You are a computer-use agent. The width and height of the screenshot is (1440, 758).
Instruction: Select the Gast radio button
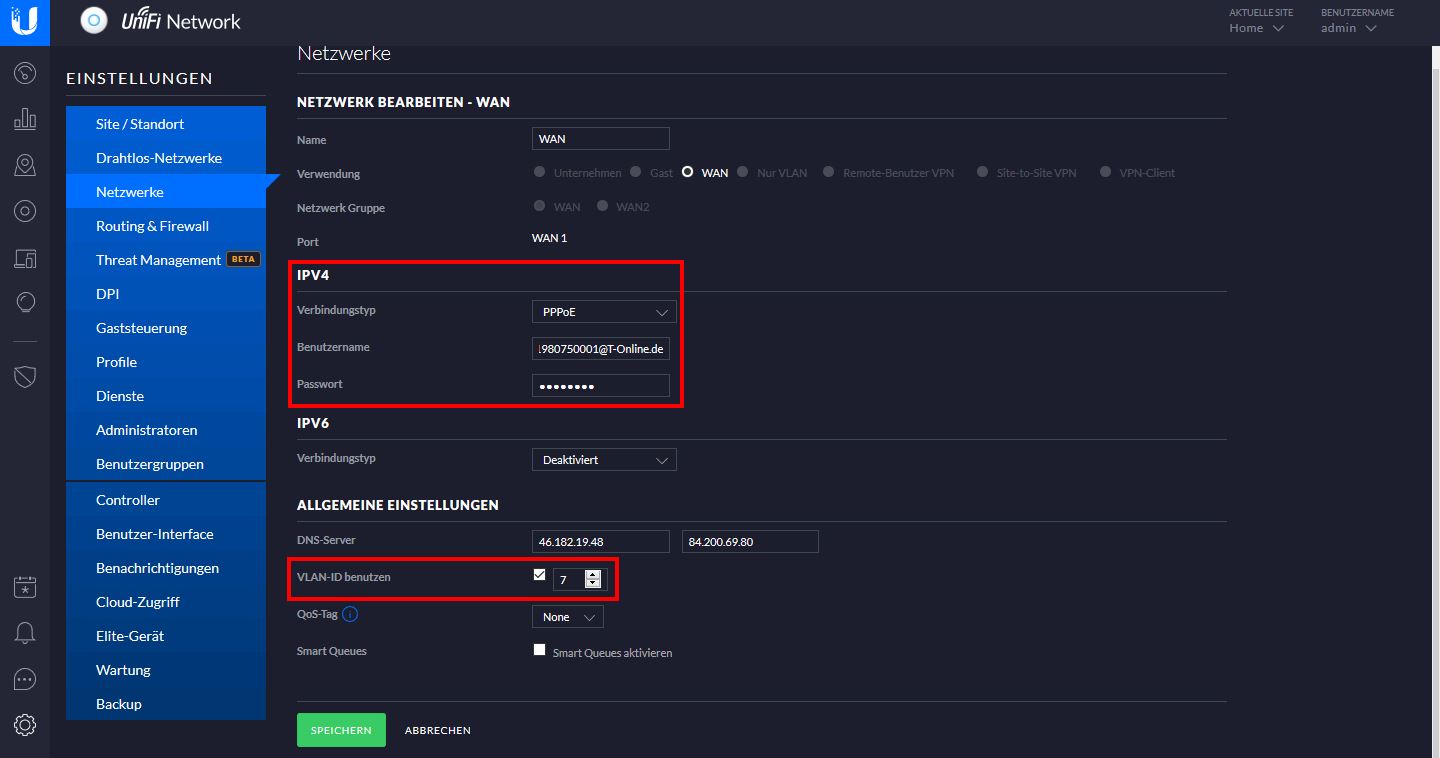click(635, 172)
